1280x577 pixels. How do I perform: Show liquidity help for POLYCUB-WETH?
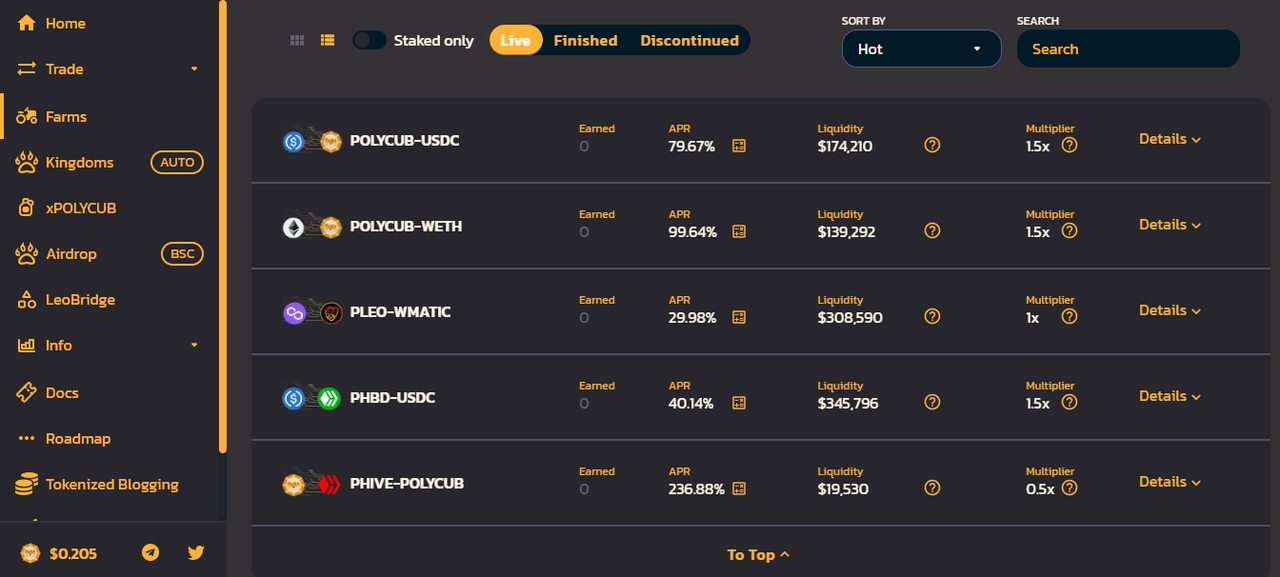[932, 231]
